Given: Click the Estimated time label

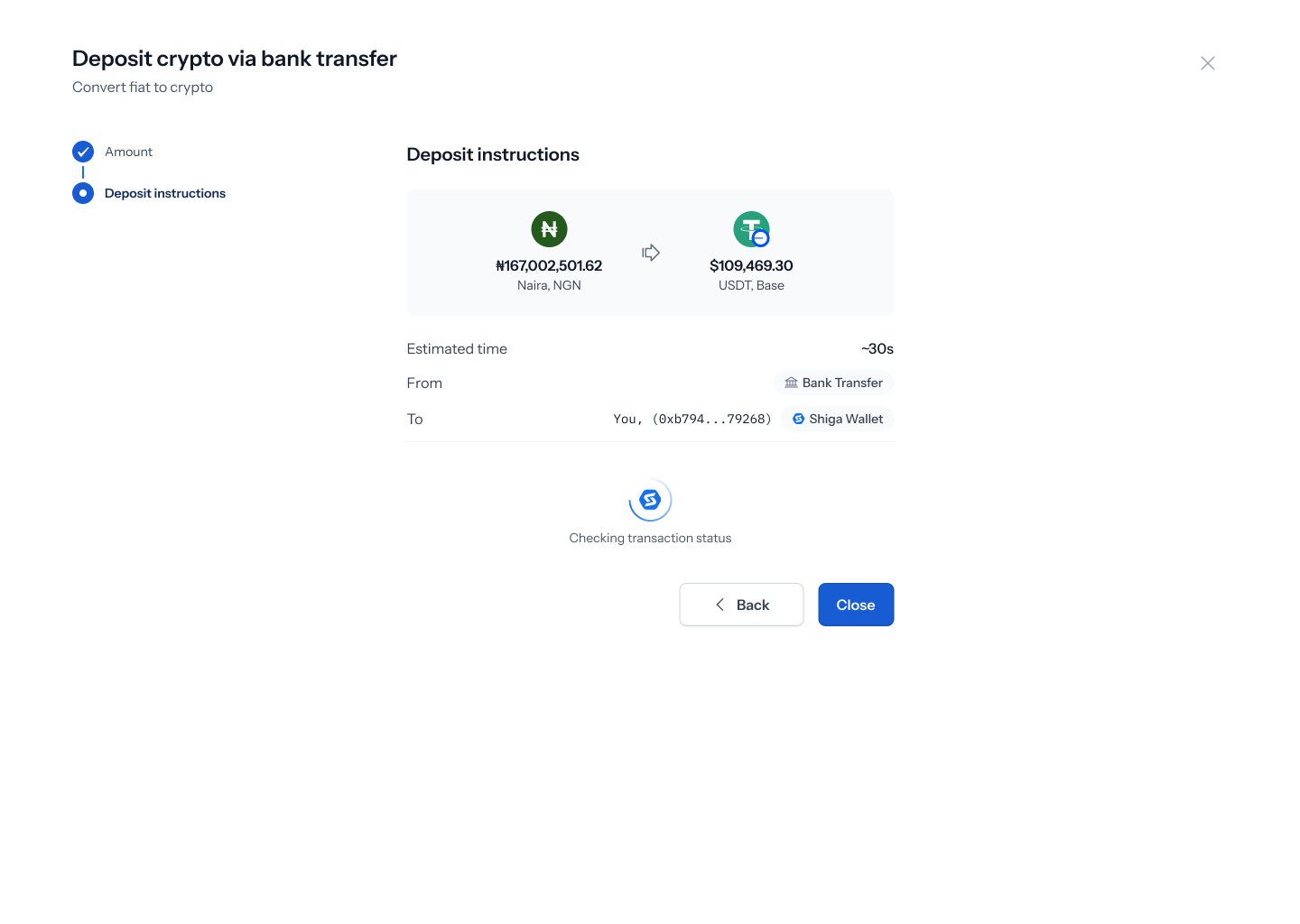Looking at the screenshot, I should pyautogui.click(x=457, y=348).
